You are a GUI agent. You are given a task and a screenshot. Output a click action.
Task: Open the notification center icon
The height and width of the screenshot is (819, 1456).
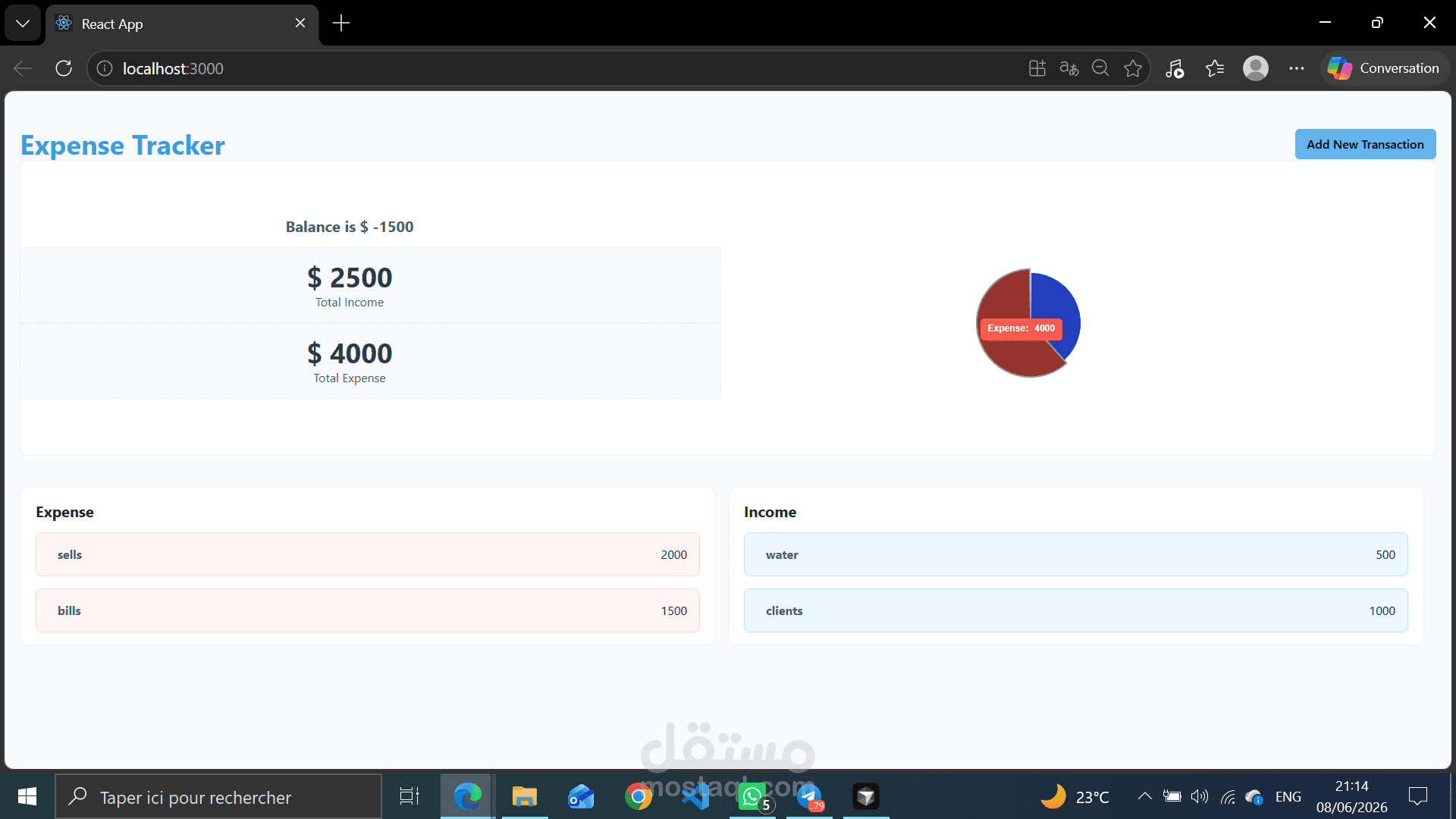[x=1418, y=796]
